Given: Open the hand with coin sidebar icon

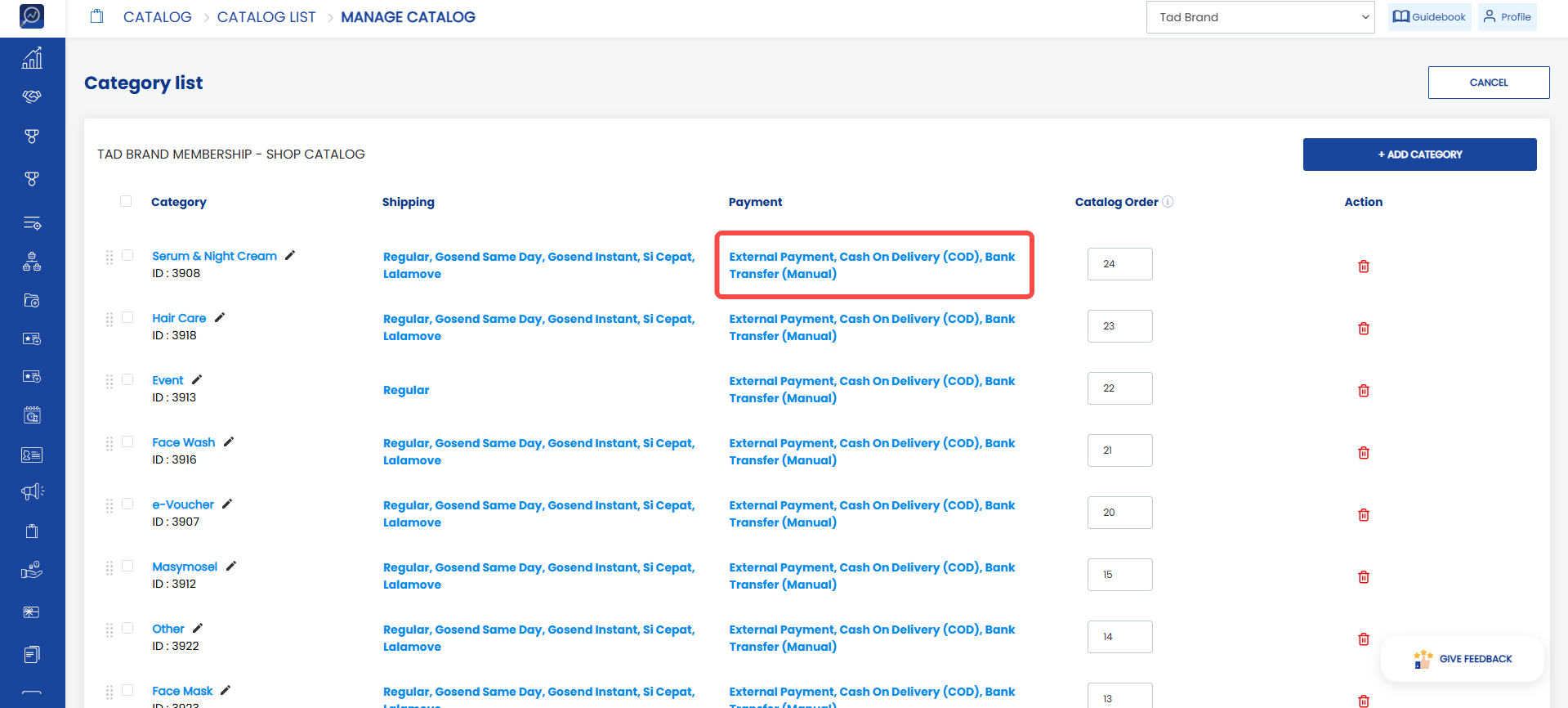Looking at the screenshot, I should click(32, 570).
